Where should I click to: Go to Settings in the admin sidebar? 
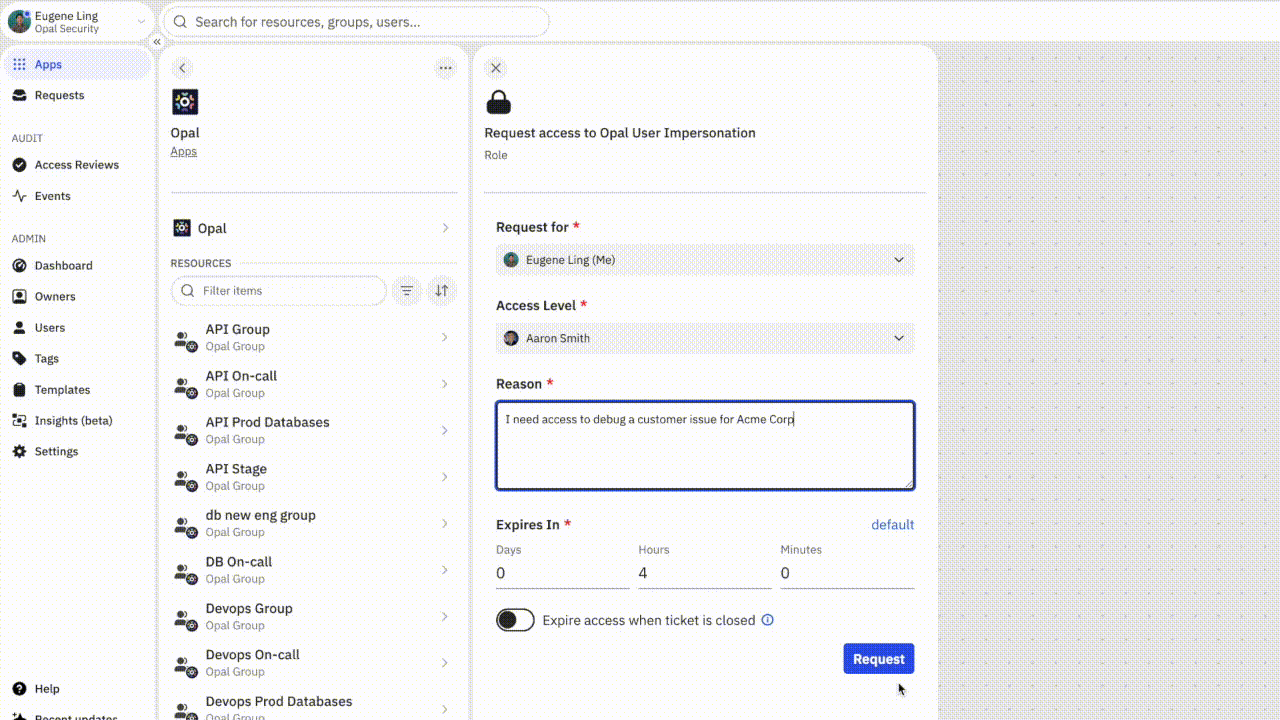56,452
